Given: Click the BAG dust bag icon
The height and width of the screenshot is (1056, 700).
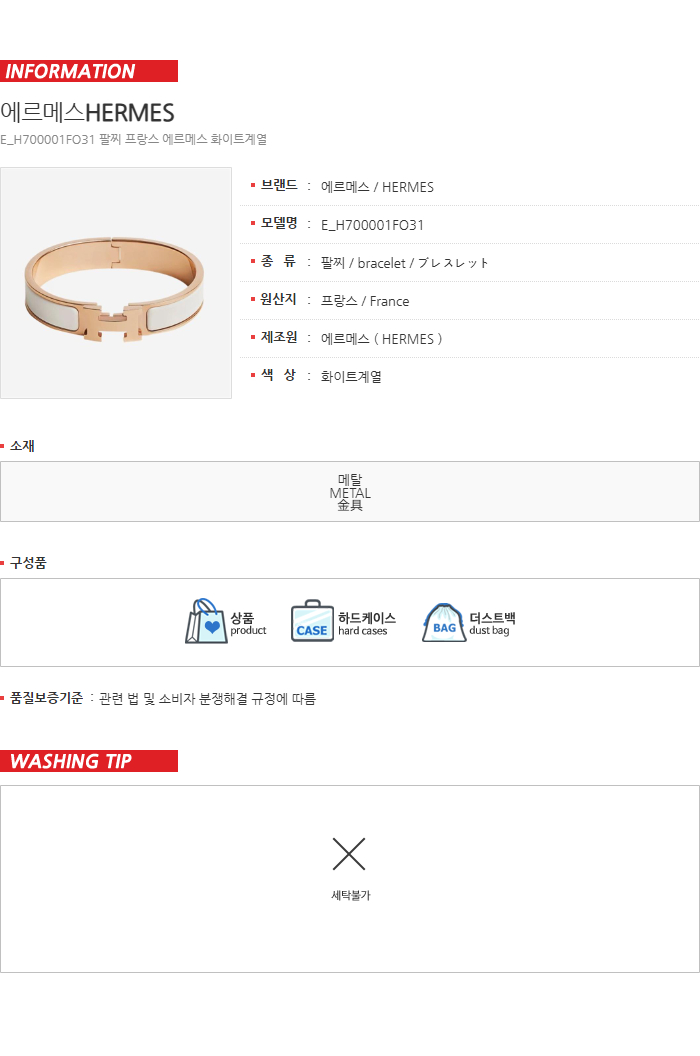Looking at the screenshot, I should coord(444,622).
